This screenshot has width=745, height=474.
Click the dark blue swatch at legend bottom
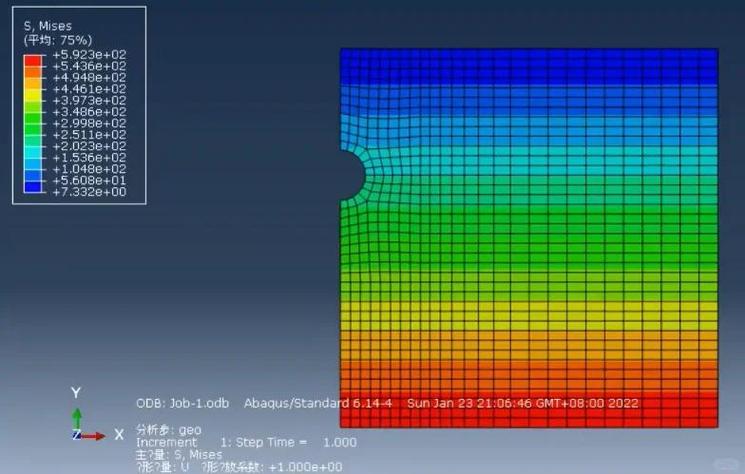(33, 187)
